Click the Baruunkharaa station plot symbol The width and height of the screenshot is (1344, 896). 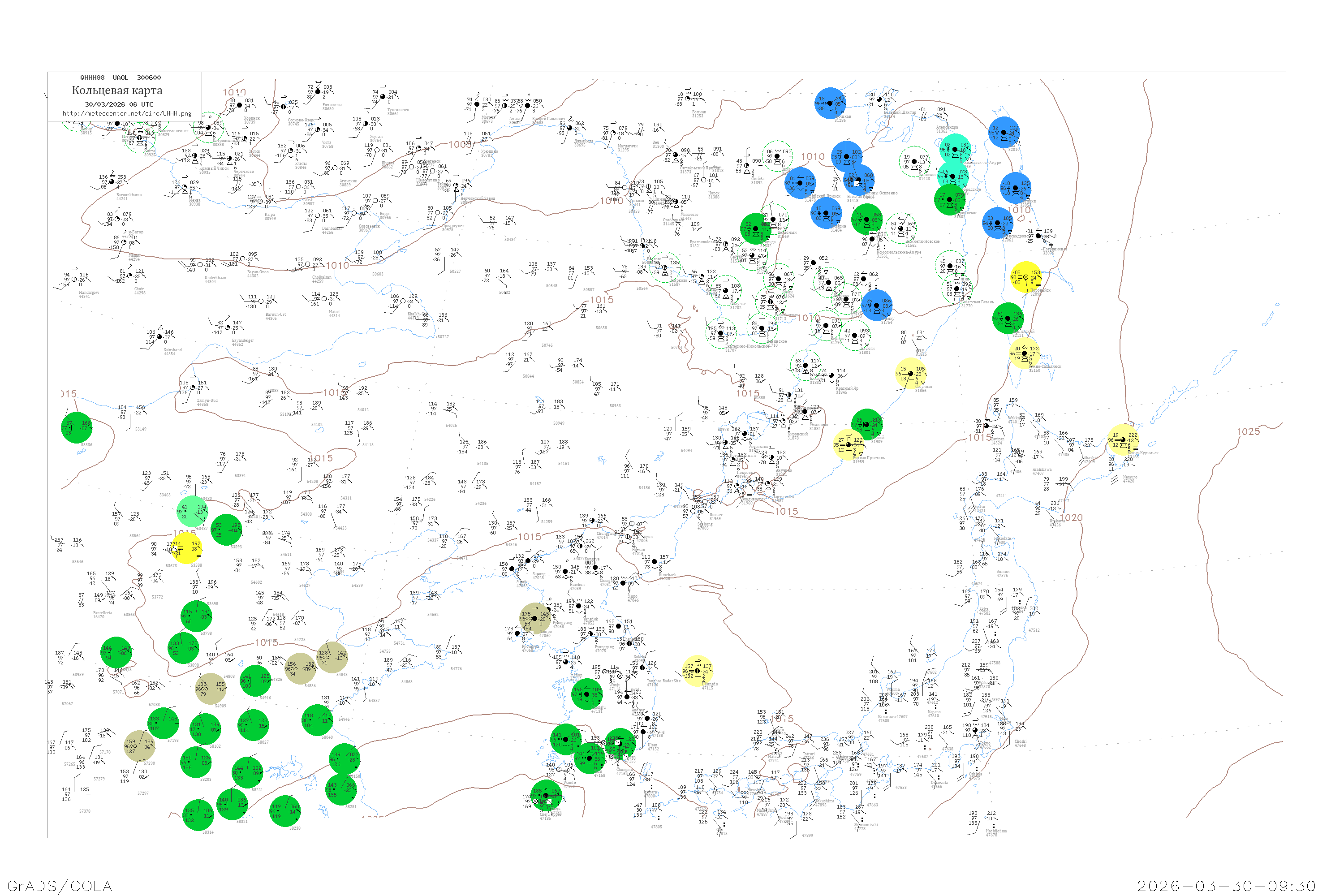coord(112,182)
